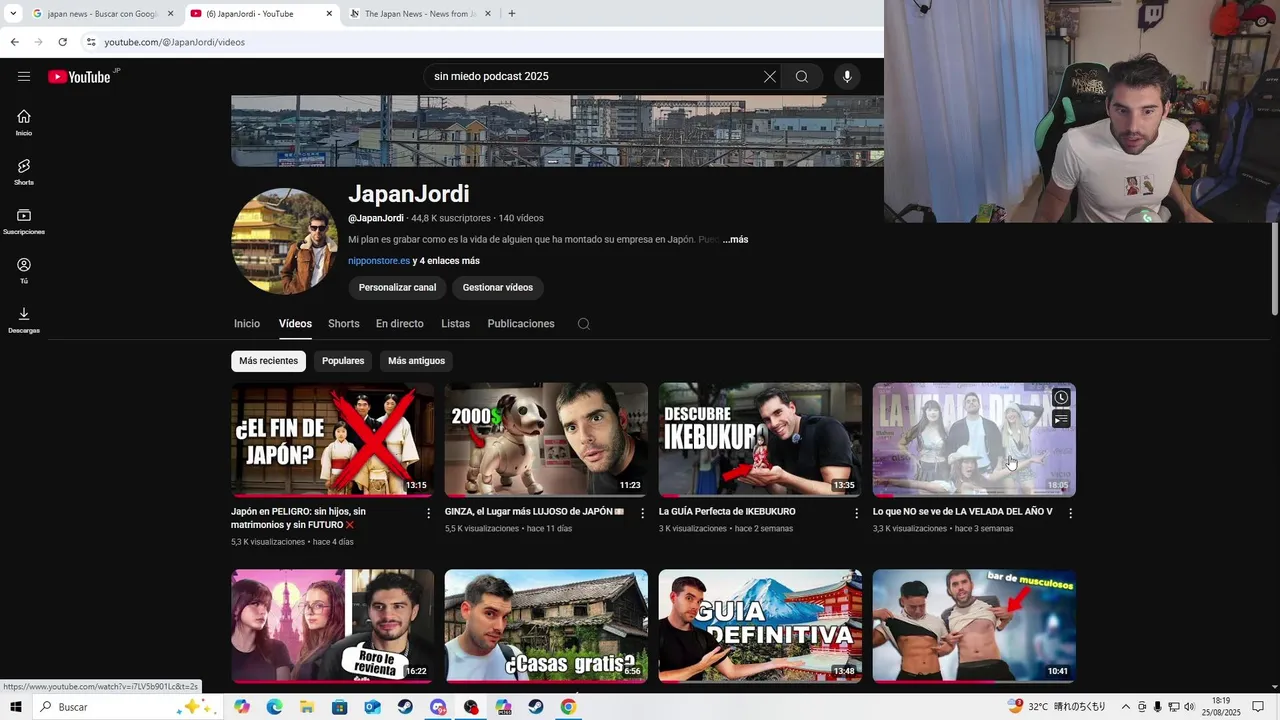Expand the 'y 4 enlaces más' links

click(x=446, y=261)
